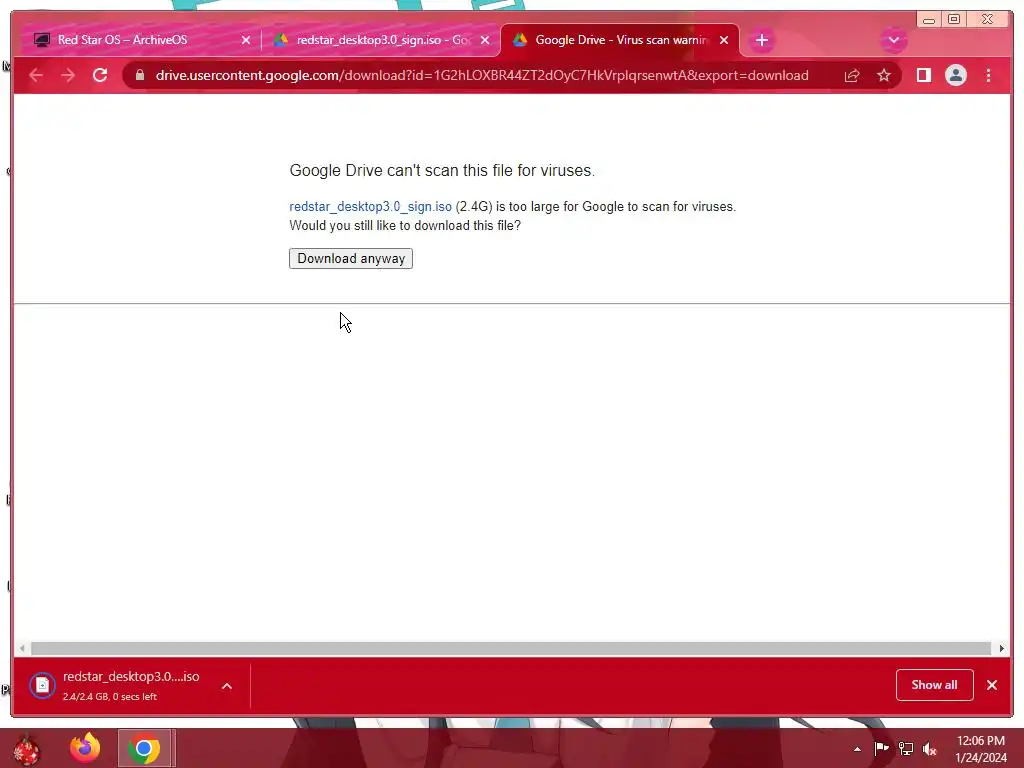This screenshot has height=768, width=1024.
Task: Launch Firefox from the taskbar
Action: pyautogui.click(x=85, y=748)
